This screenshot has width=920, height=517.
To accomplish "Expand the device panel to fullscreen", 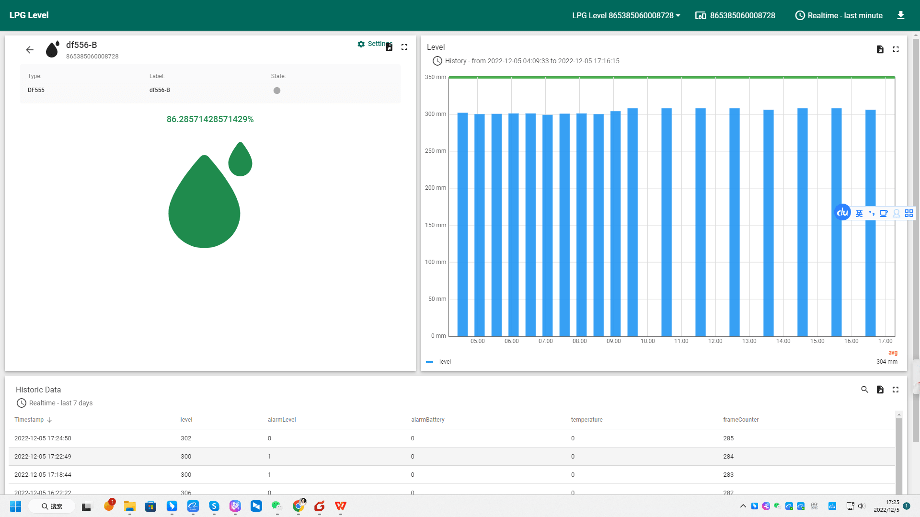I will (404, 47).
